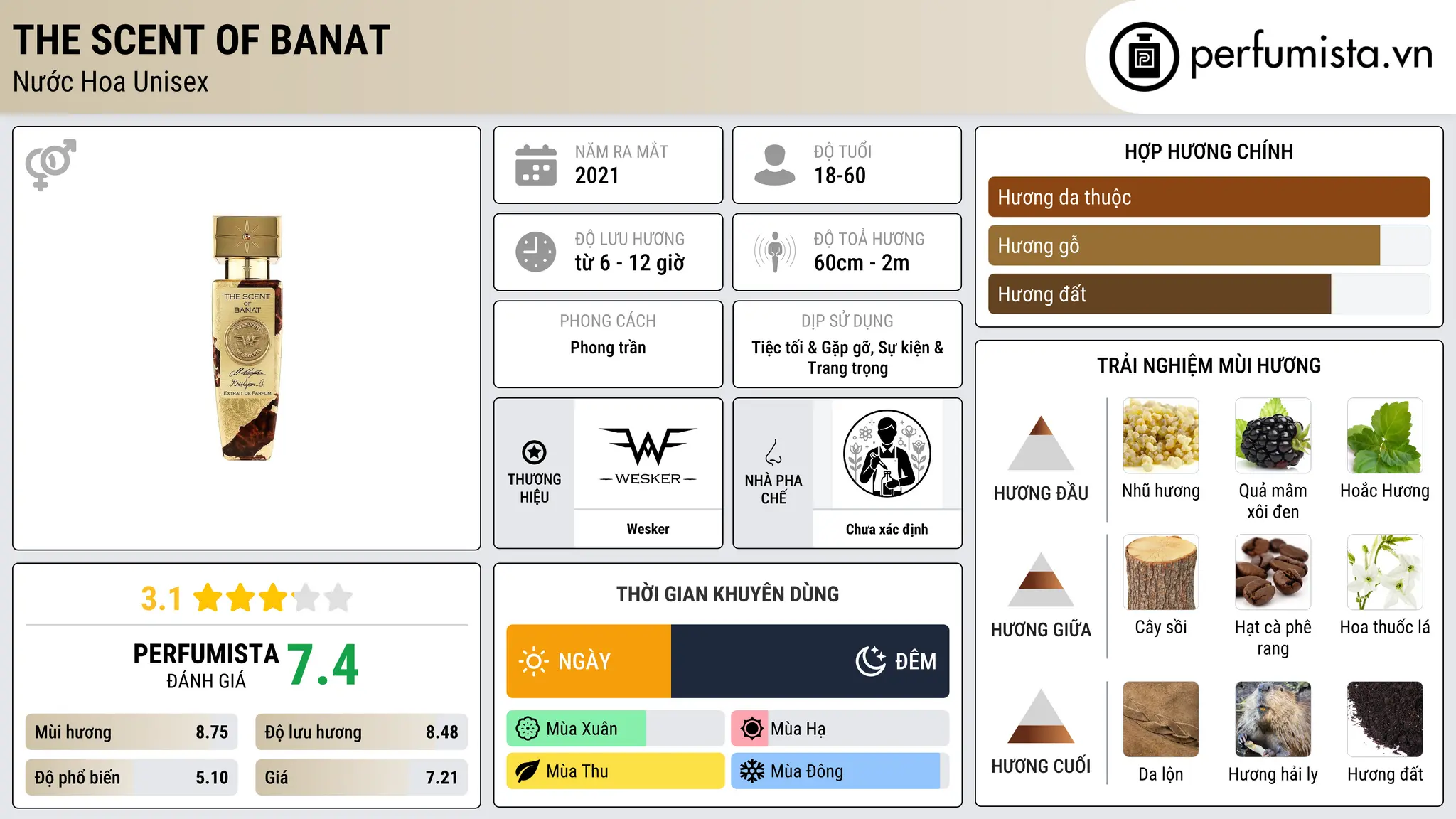Viewport: 1456px width, 819px height.
Task: Click the Mùa Thu season bar
Action: (616, 771)
